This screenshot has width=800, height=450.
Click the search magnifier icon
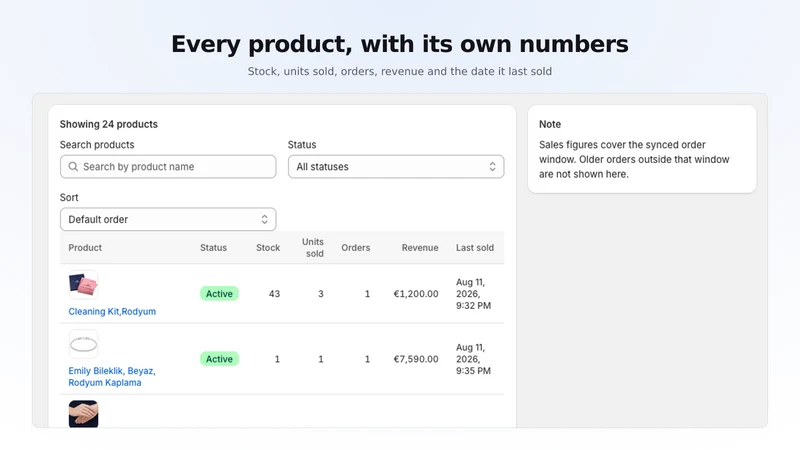[x=73, y=167]
